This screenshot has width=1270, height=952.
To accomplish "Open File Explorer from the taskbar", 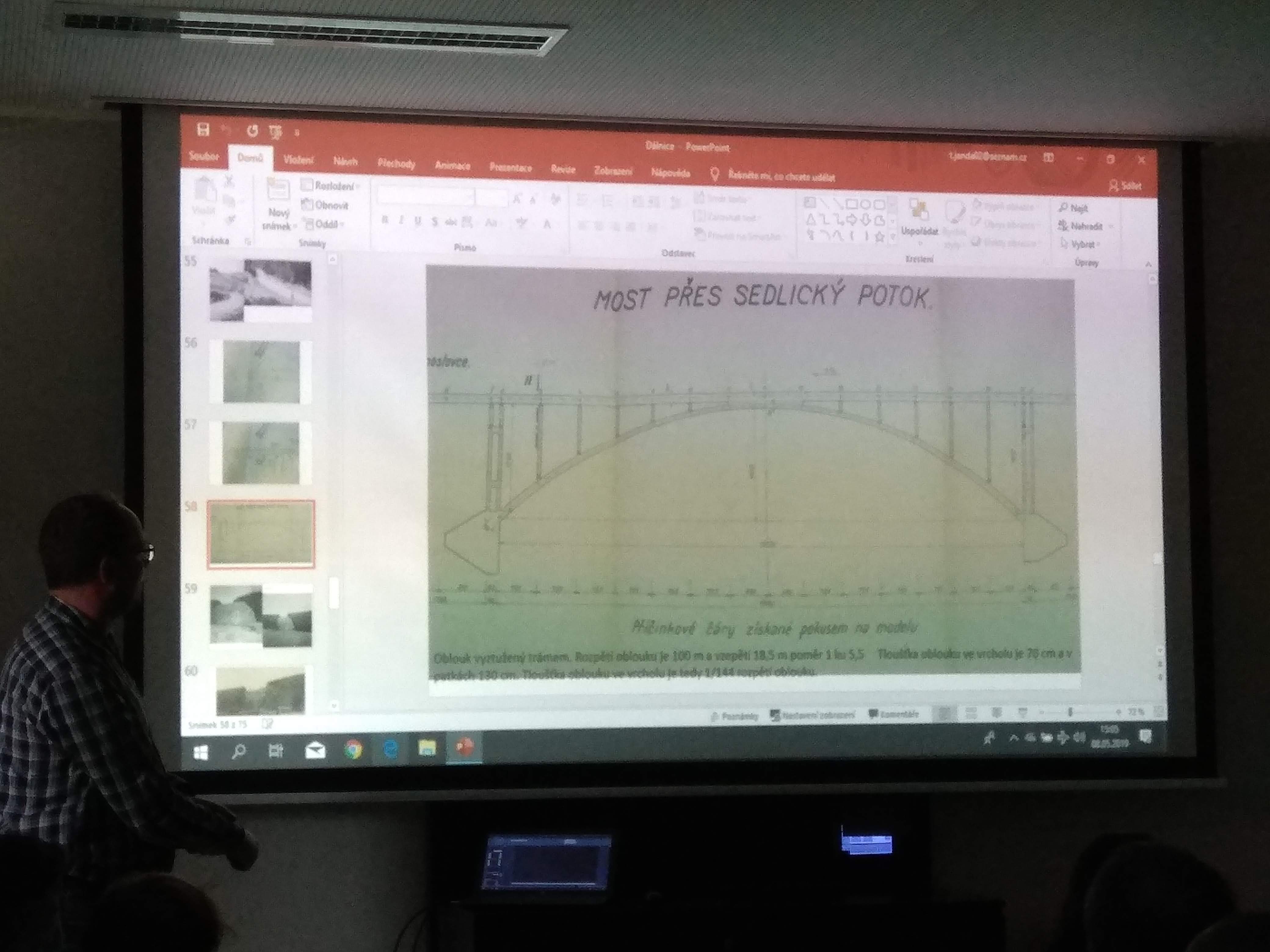I will 427,748.
